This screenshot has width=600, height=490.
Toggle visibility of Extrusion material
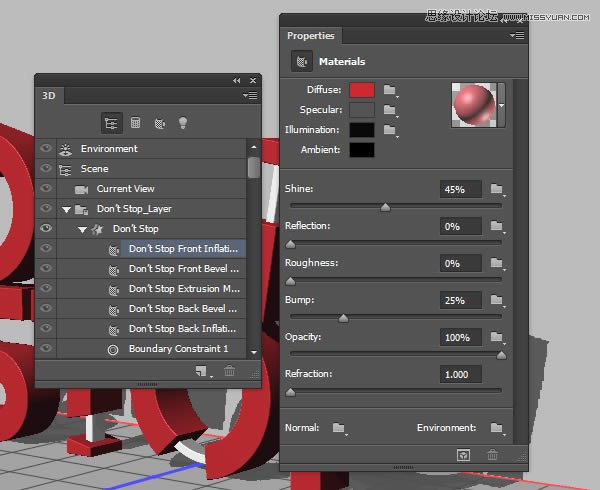(46, 288)
